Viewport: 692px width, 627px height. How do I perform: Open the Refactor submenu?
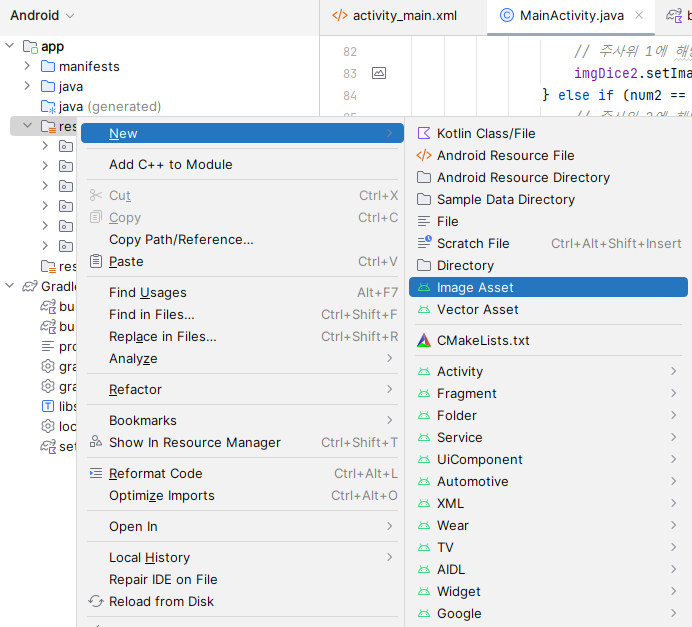(x=242, y=390)
